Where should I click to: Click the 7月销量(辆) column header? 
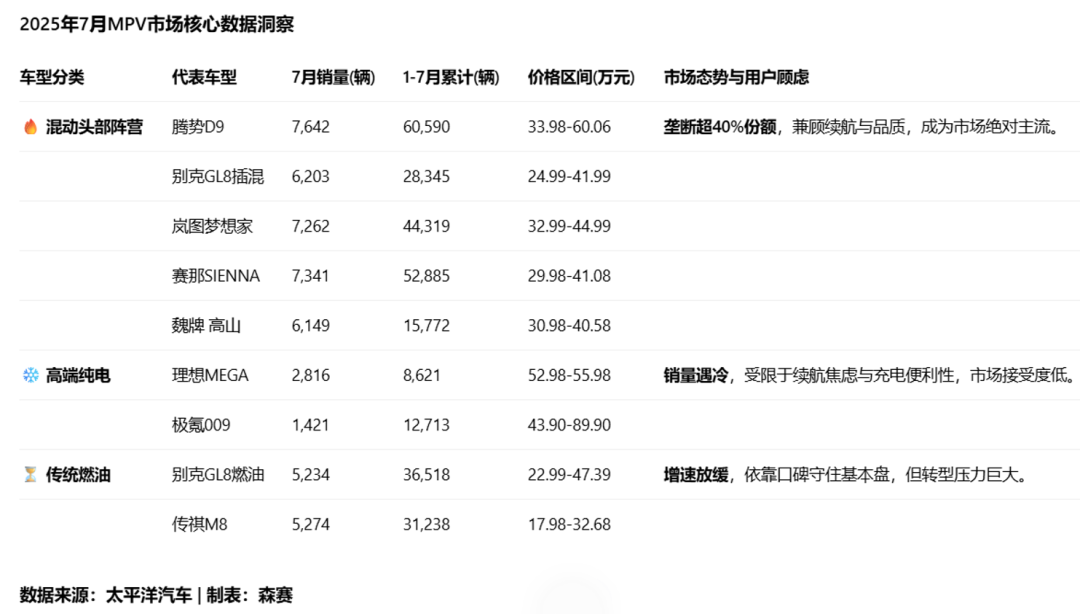[x=333, y=77]
